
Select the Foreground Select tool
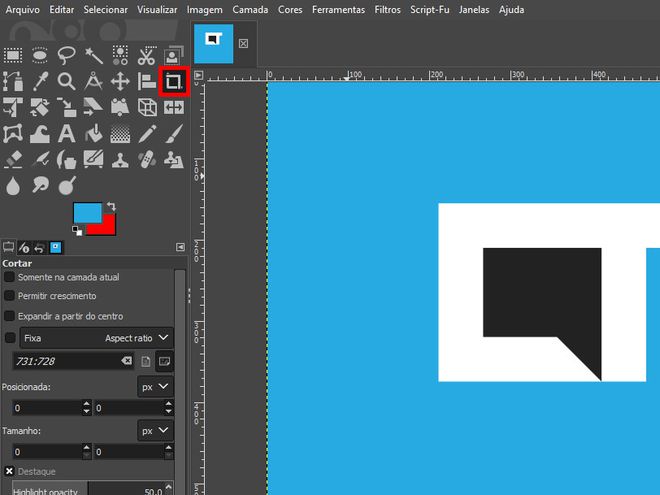173,55
